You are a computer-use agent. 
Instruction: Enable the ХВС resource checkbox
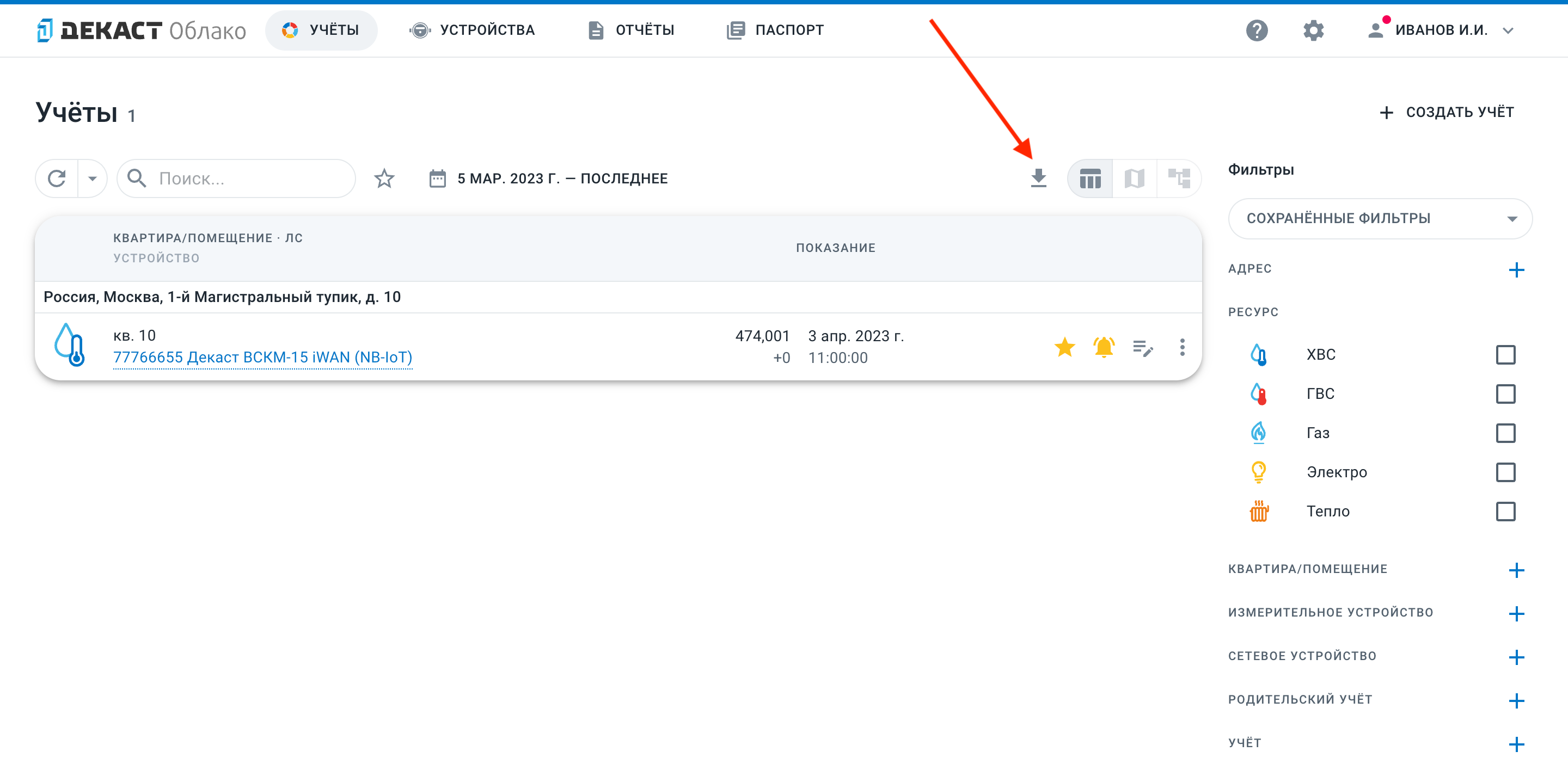click(1505, 354)
